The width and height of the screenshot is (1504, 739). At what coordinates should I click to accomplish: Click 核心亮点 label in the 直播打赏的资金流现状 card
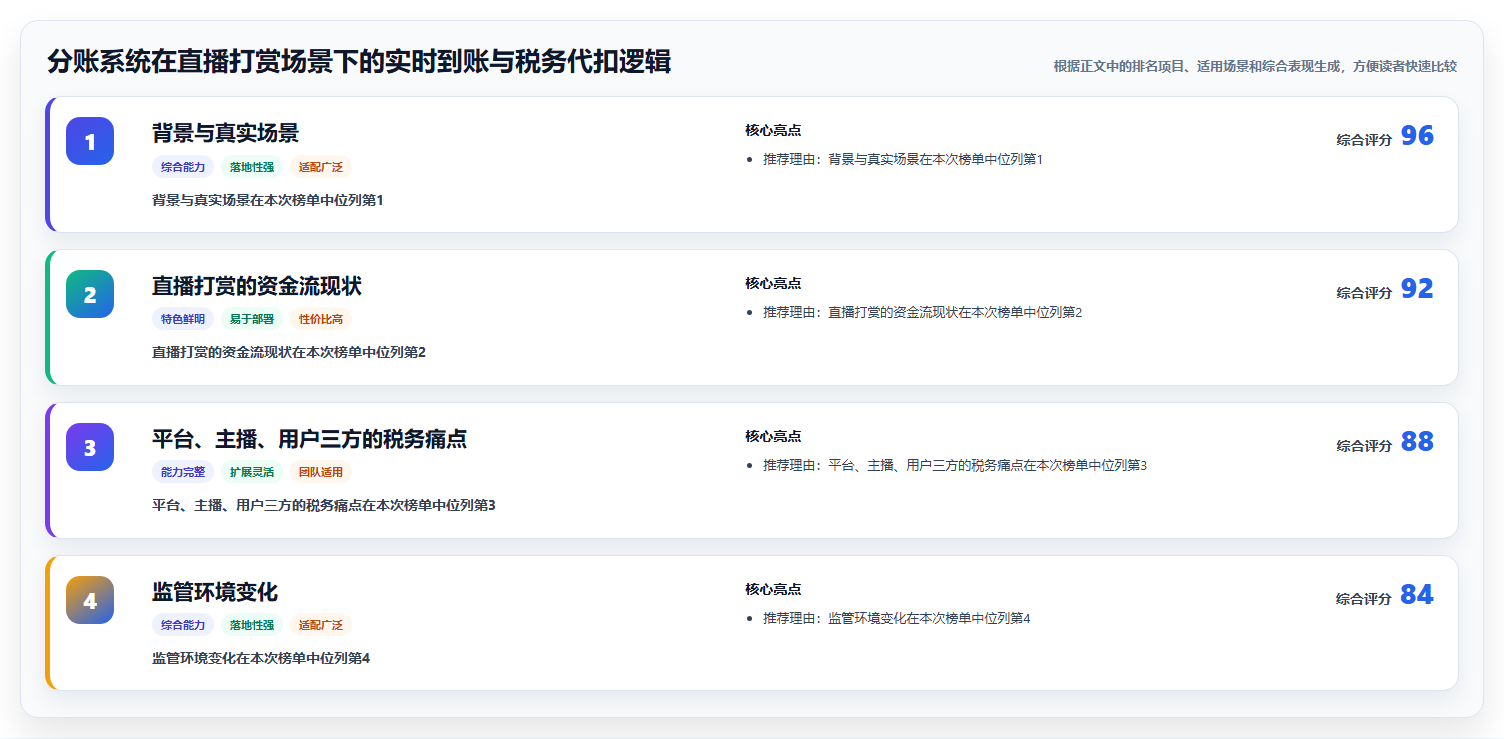coord(773,284)
